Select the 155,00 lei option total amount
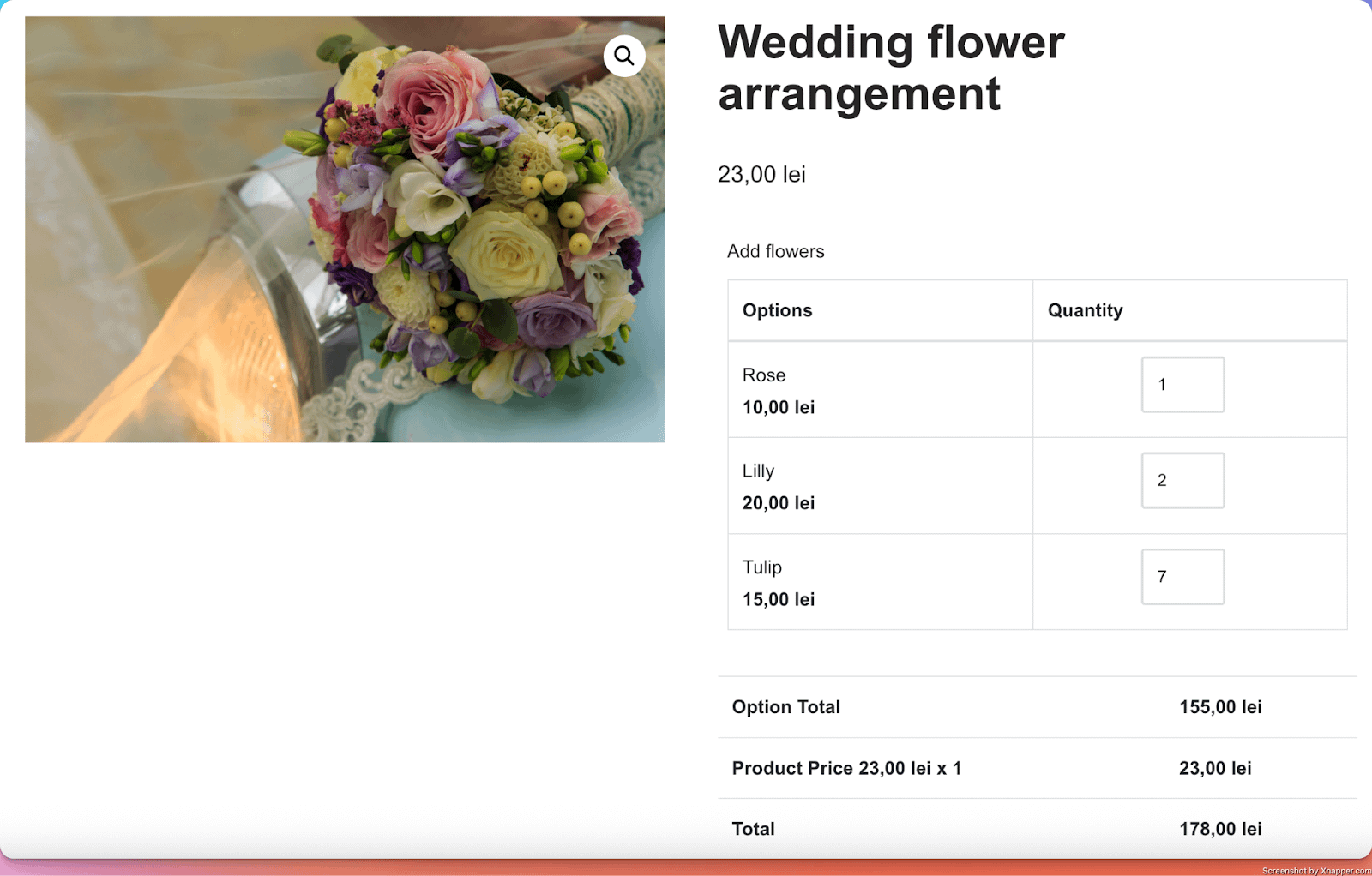The image size is (1372, 876). point(1219,707)
